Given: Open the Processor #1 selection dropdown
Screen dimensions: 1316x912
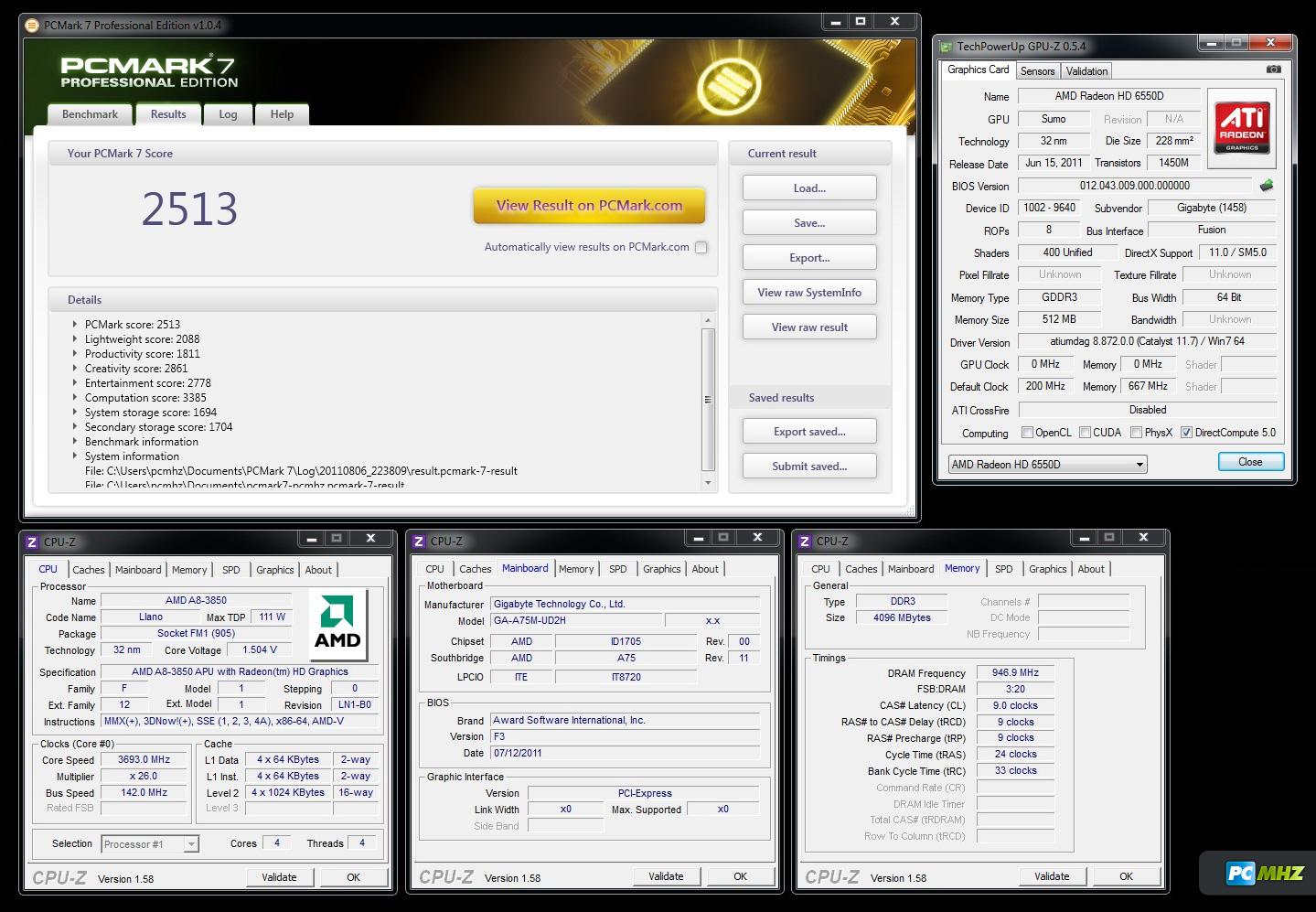Looking at the screenshot, I should pyautogui.click(x=150, y=844).
